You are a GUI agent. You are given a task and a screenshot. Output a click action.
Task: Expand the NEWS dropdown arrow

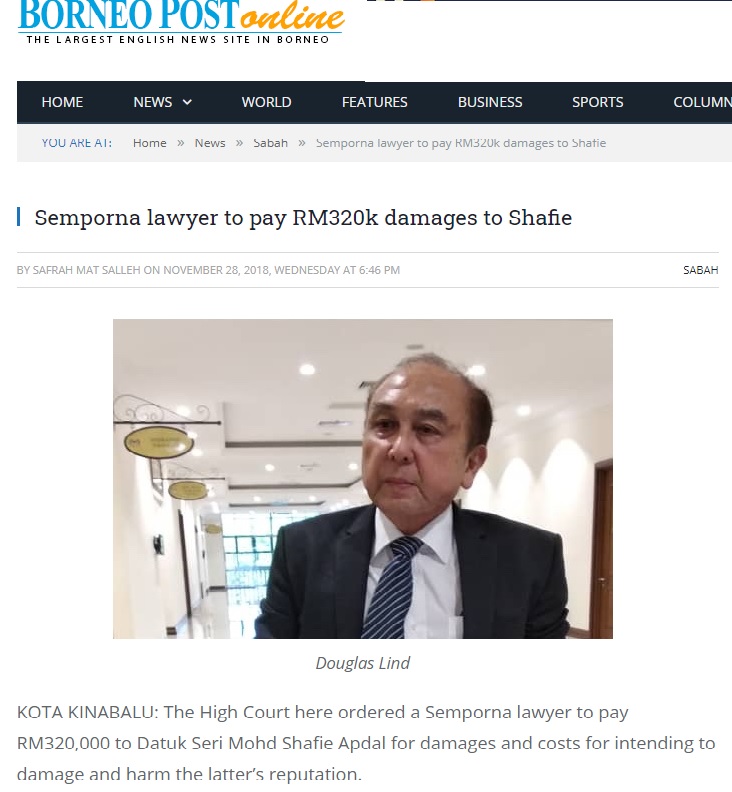(187, 102)
